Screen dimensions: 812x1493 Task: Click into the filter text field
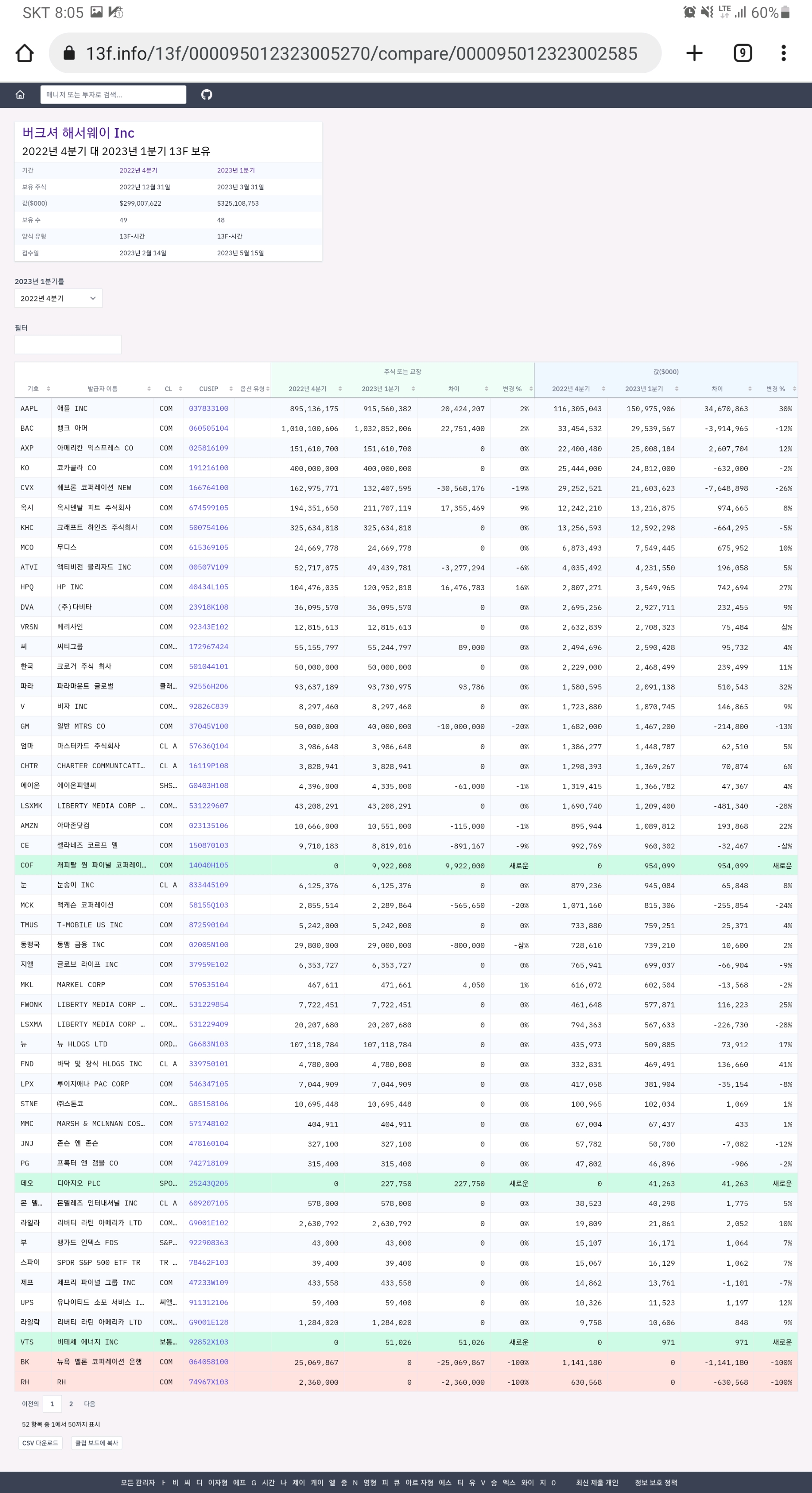point(68,344)
